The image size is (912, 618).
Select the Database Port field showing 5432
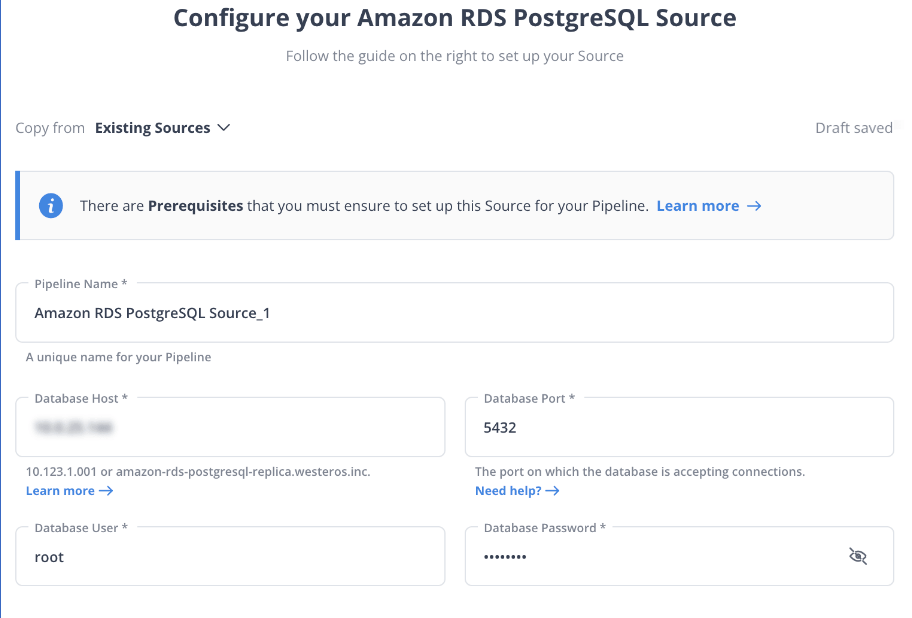click(679, 427)
